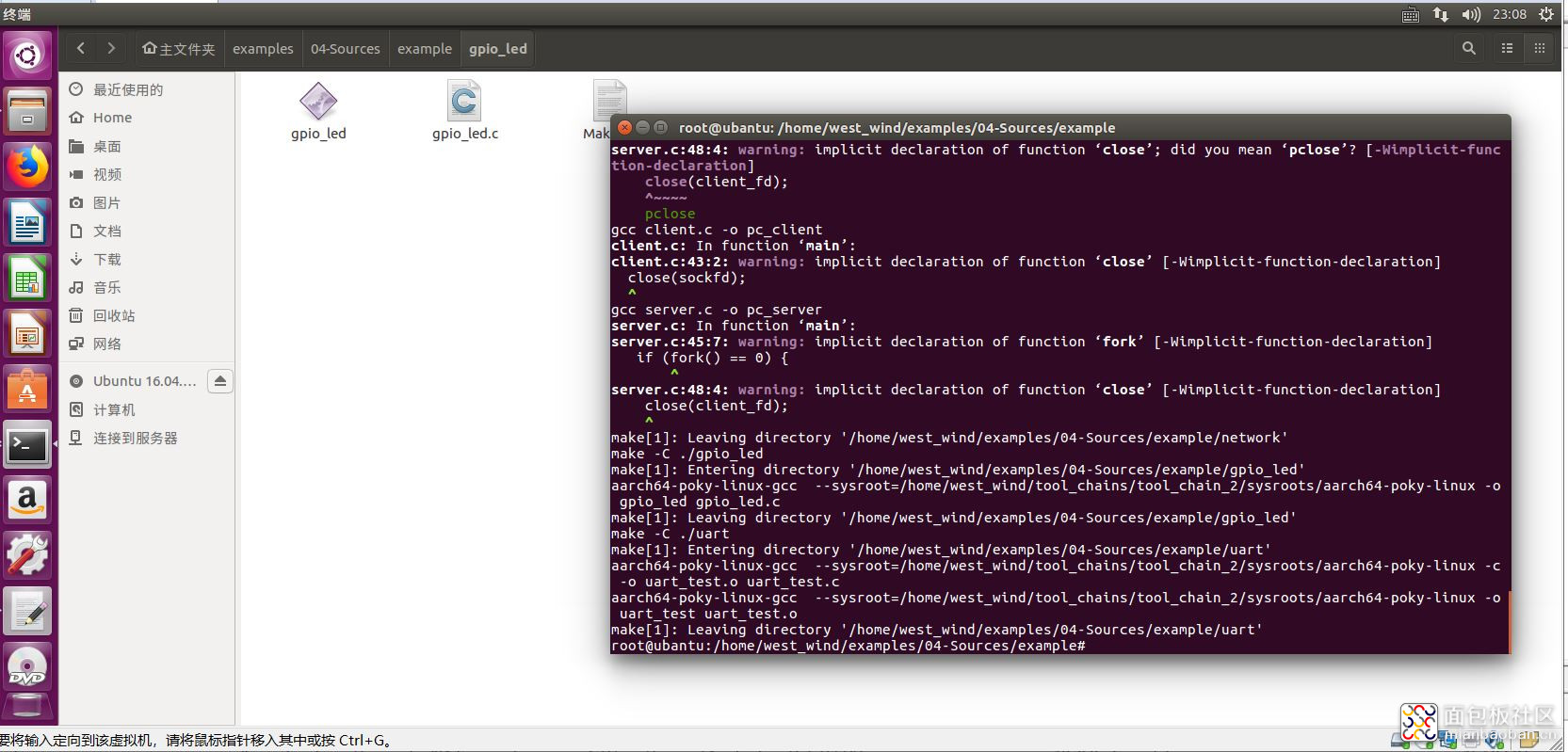The image size is (1568, 752).
Task: Open Files manager from launcher
Action: click(x=27, y=112)
